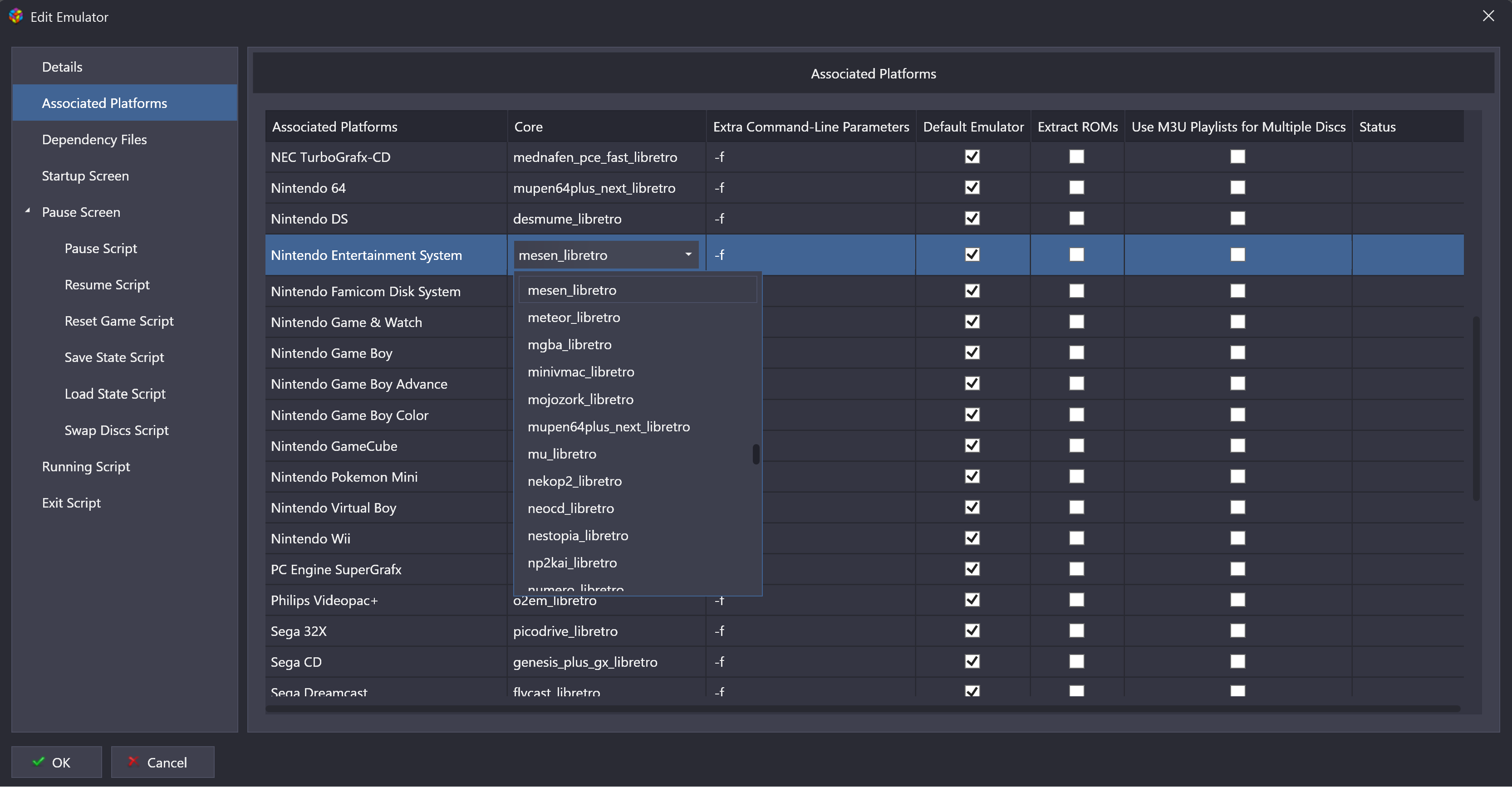Uncheck Default Emulator for NEC TurboGrafx-CD
The image size is (1512, 787).
[x=972, y=156]
